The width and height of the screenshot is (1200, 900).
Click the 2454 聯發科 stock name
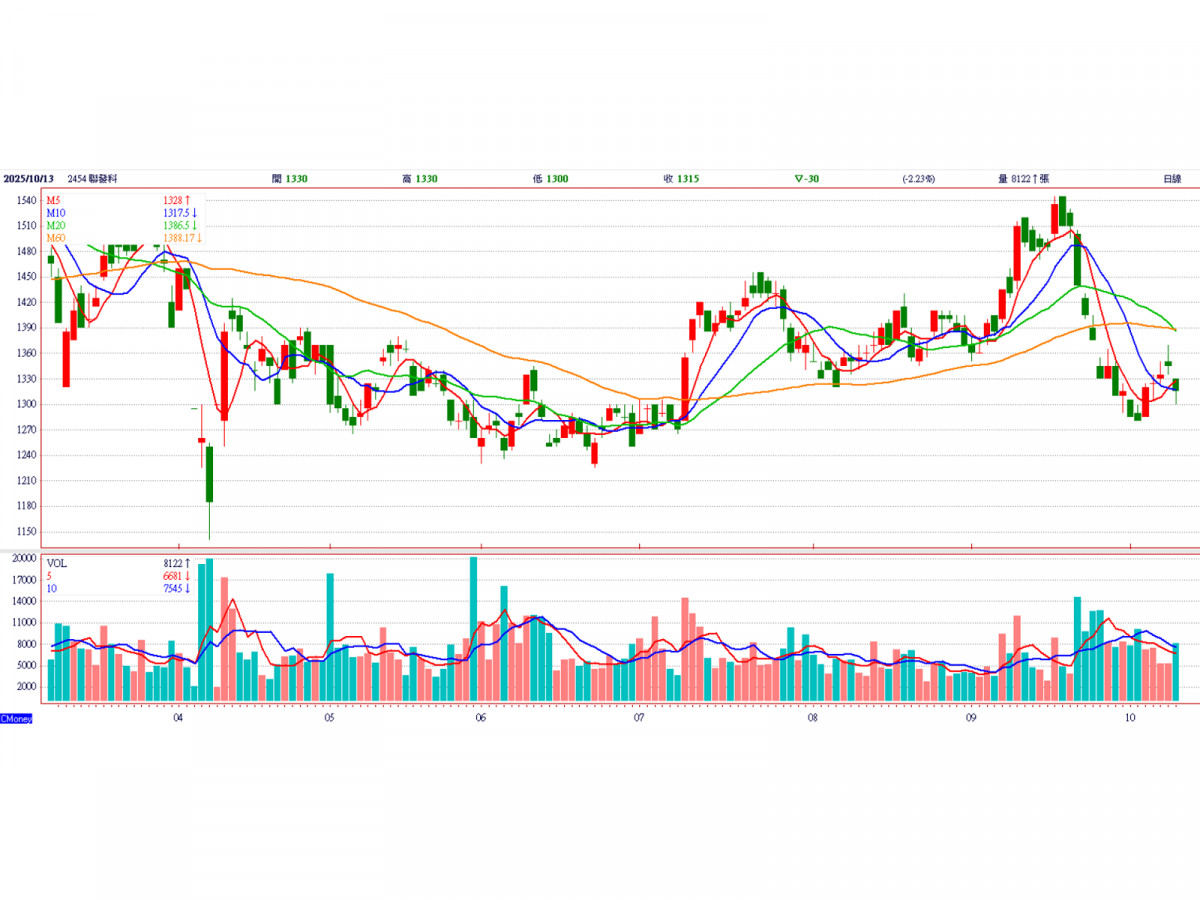(94, 179)
